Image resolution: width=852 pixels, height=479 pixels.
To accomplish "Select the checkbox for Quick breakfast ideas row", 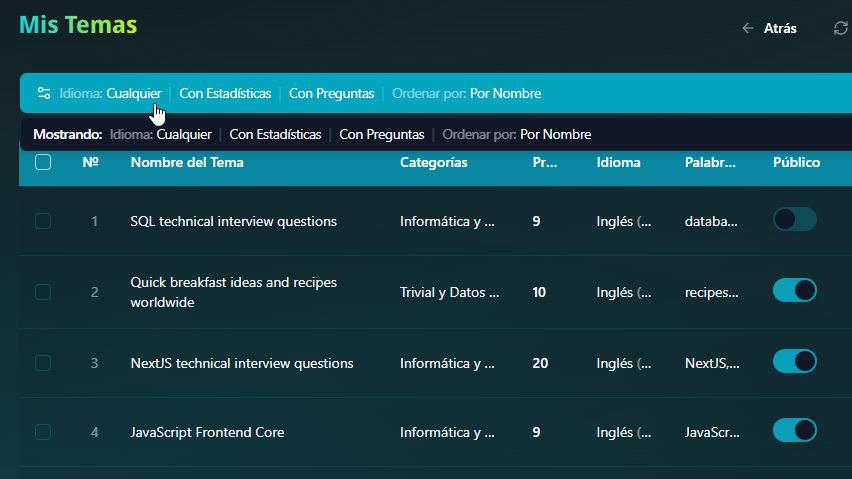I will 43,292.
